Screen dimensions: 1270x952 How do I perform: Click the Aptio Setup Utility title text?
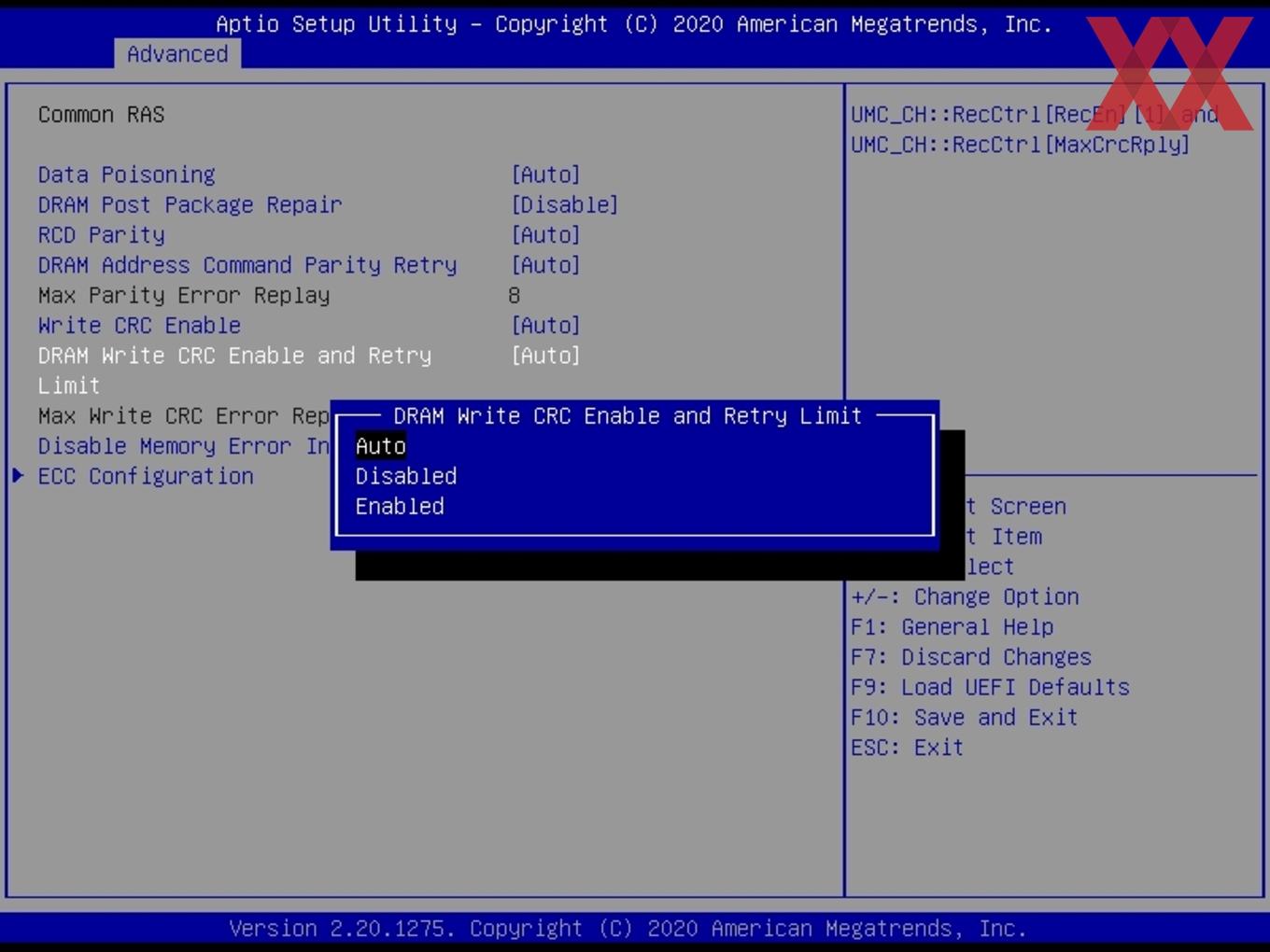click(x=634, y=24)
